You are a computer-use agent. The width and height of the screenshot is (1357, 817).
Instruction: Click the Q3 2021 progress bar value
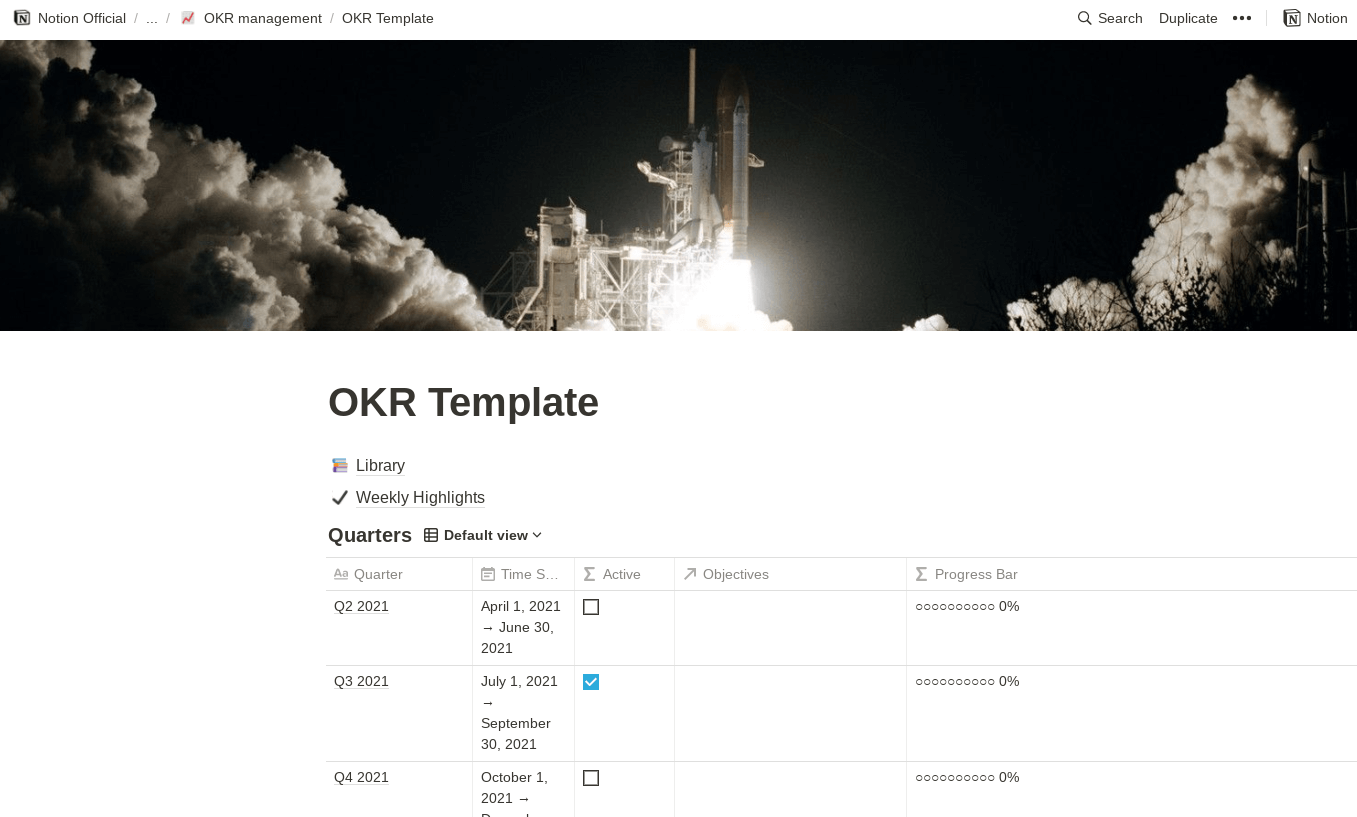click(967, 682)
